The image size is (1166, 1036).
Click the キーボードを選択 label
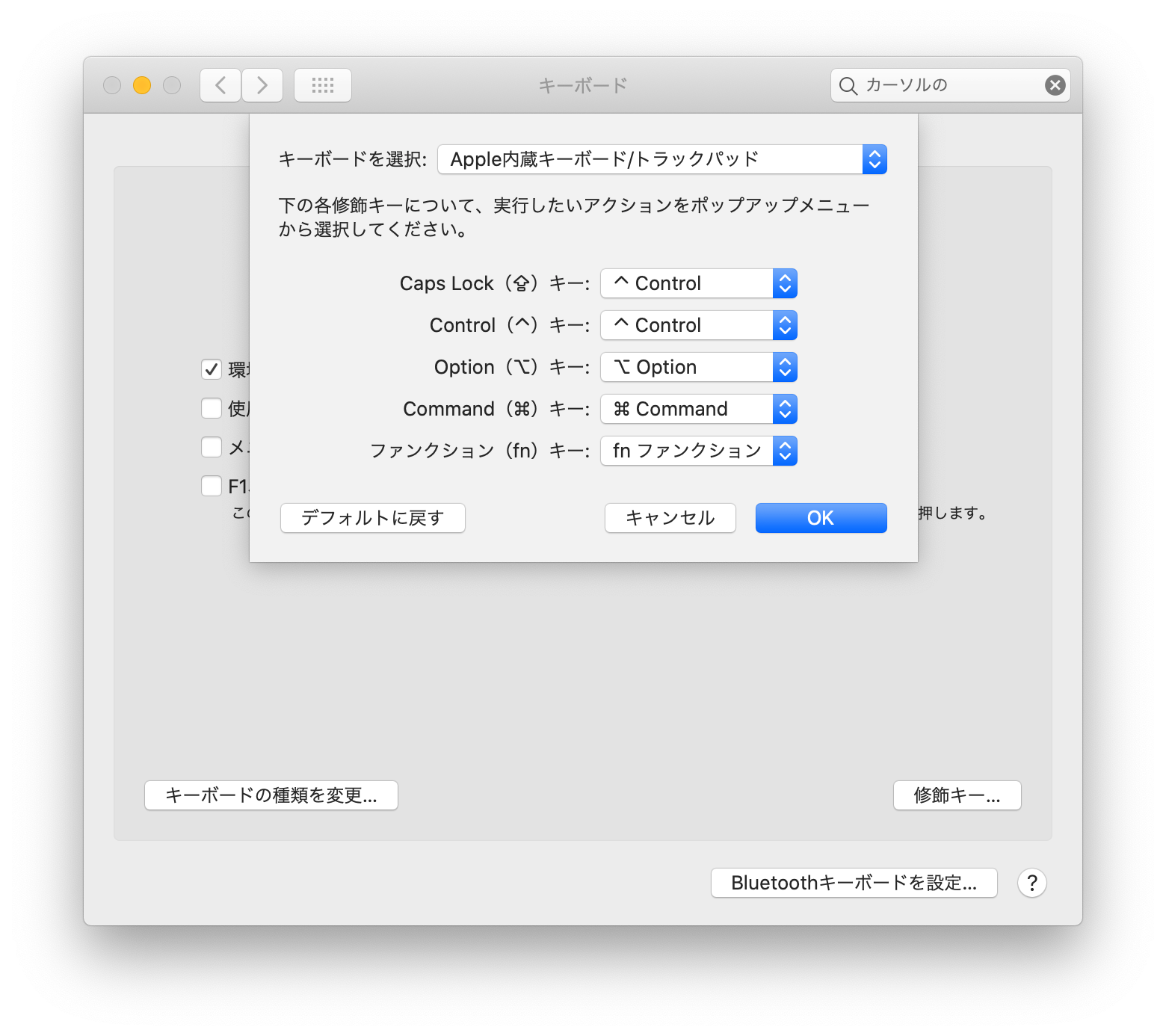pos(353,159)
